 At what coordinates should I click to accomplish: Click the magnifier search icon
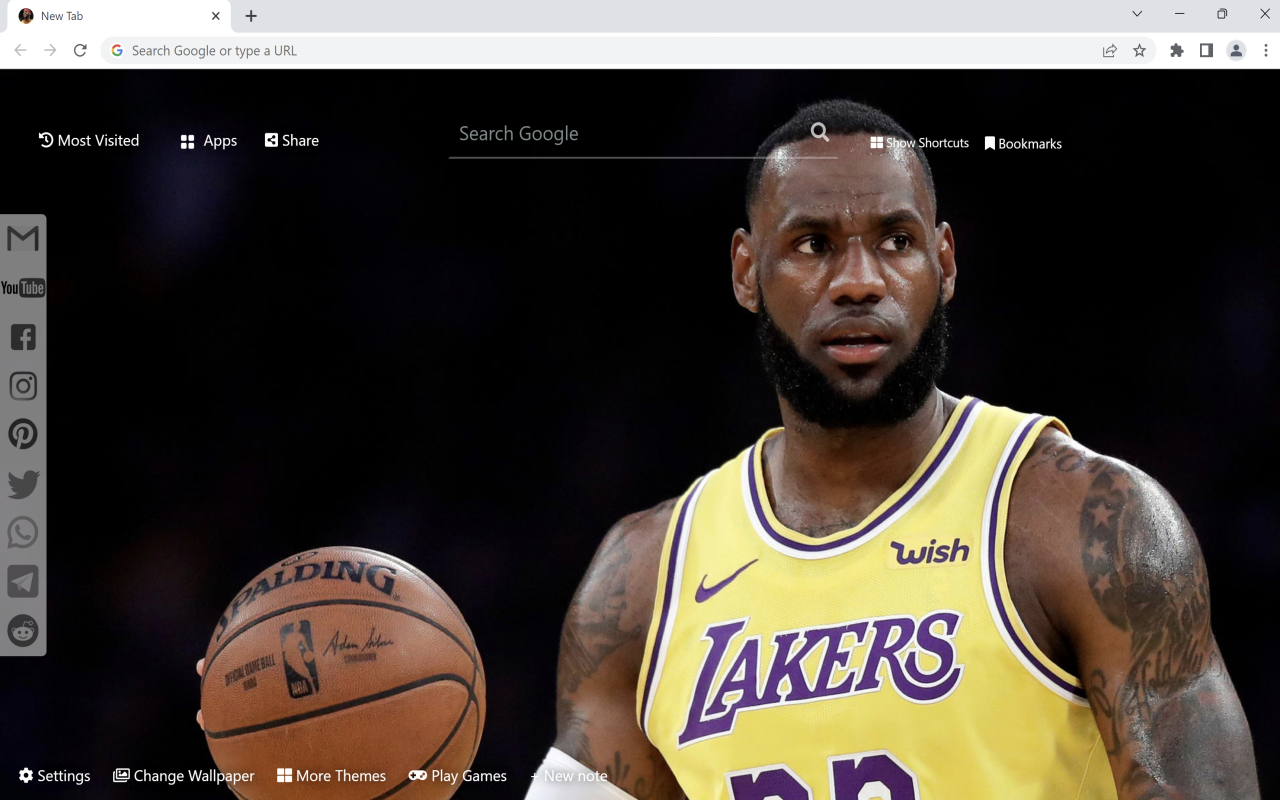pyautogui.click(x=820, y=132)
